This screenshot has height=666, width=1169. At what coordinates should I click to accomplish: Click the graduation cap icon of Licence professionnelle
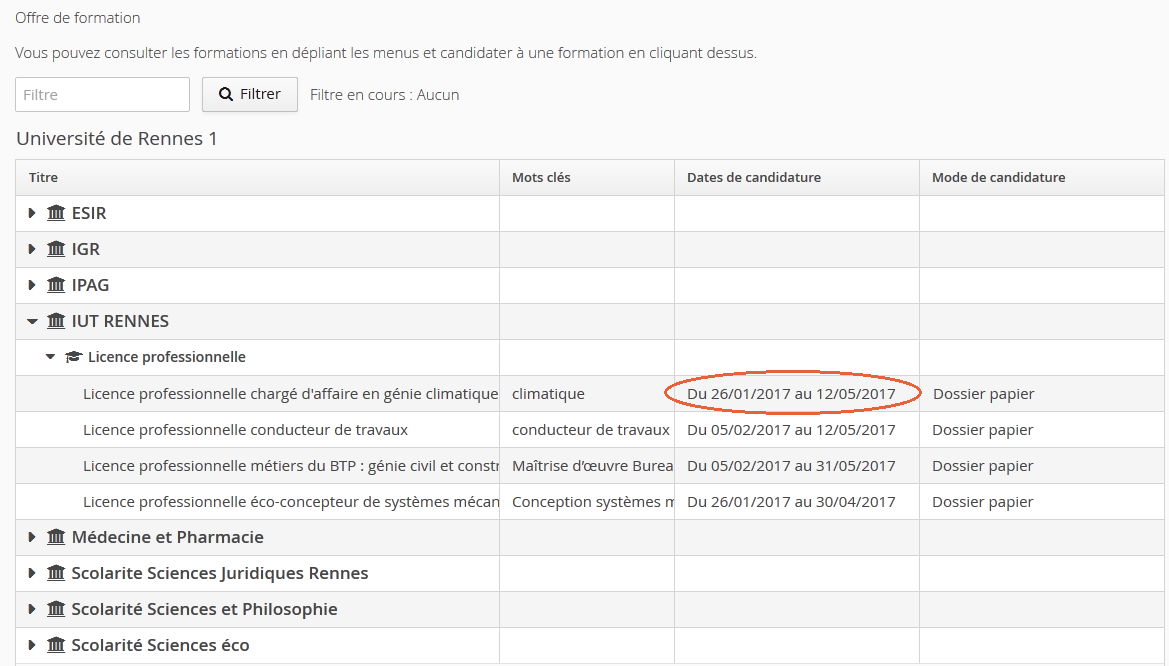point(73,357)
